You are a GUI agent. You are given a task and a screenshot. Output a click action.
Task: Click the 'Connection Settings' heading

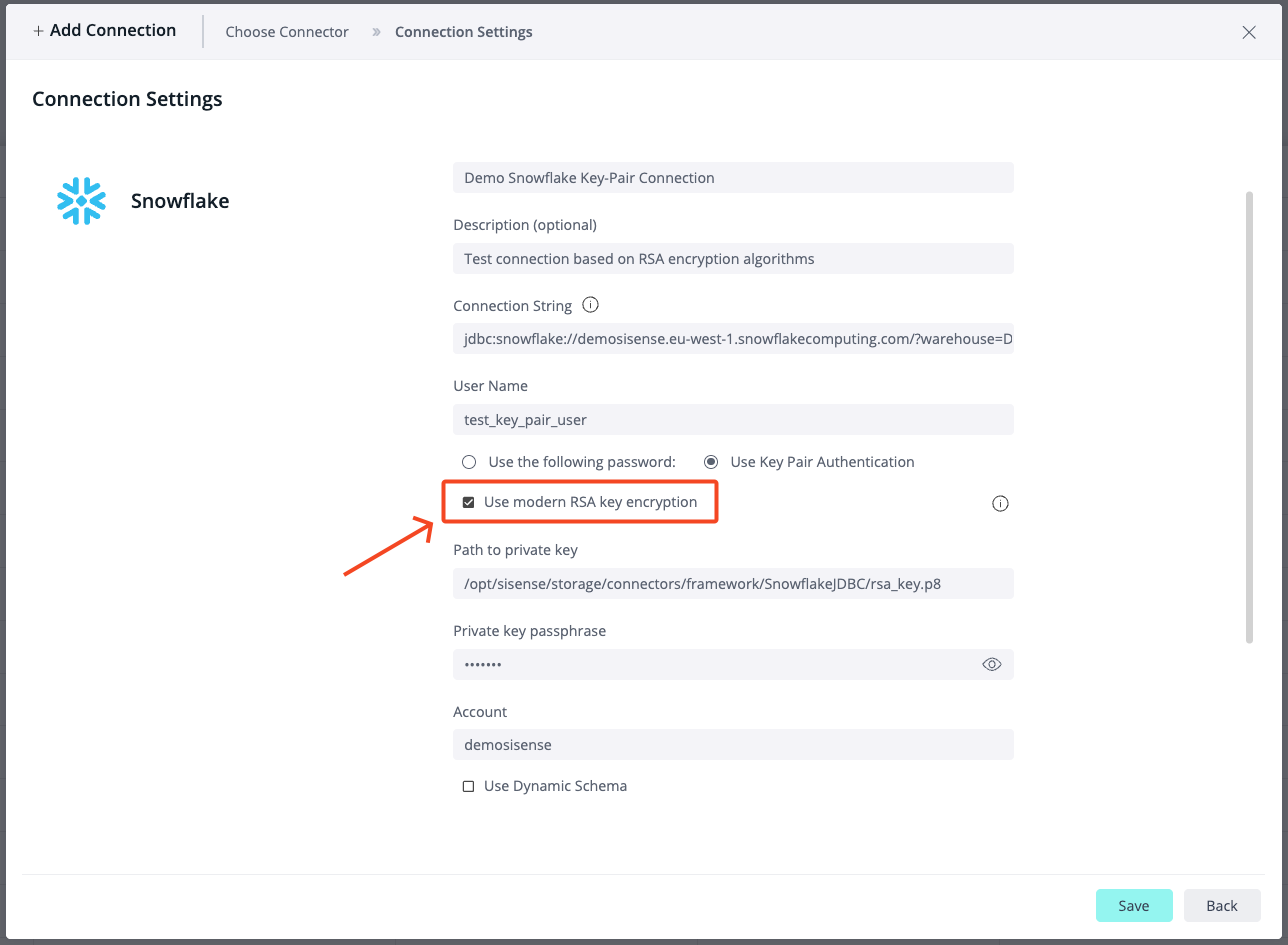(127, 99)
